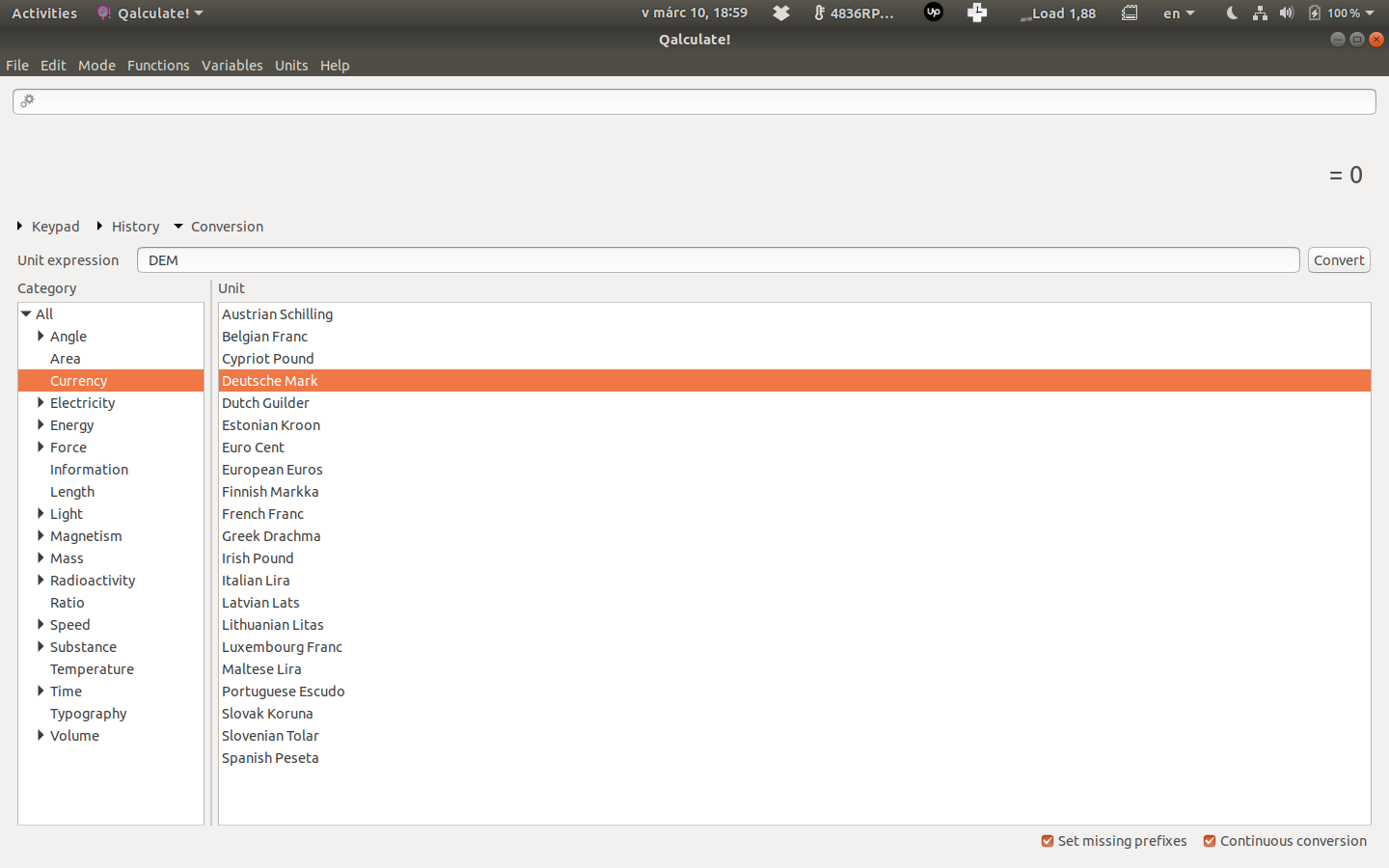Screen dimensions: 1389x868
Task: Expand the Electricity category arrow
Action: click(41, 403)
